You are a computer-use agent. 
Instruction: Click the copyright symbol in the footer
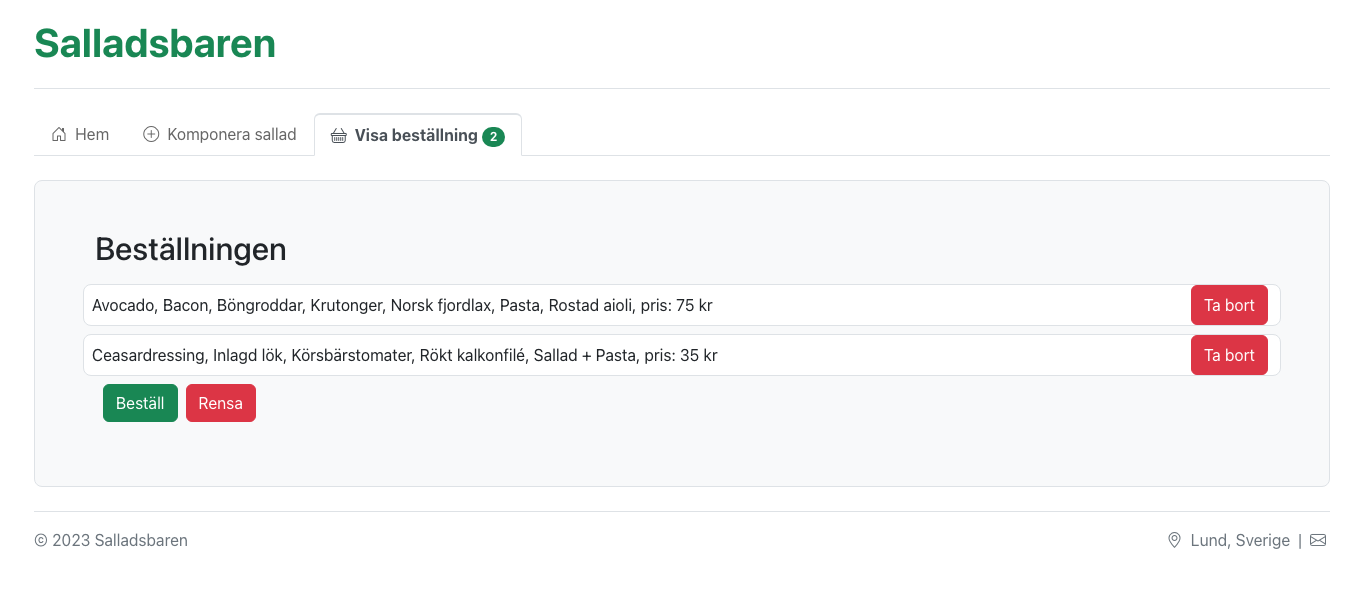pyautogui.click(x=41, y=540)
